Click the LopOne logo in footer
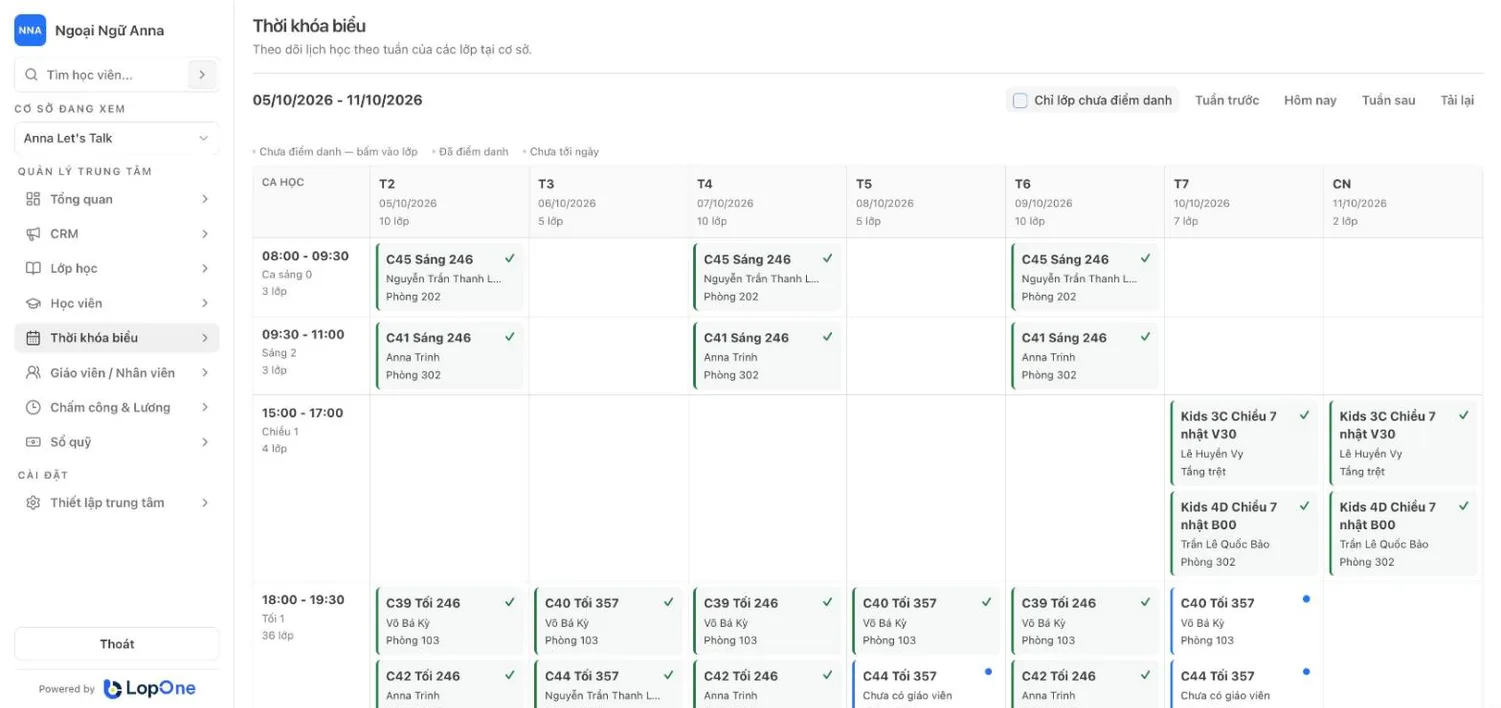The width and height of the screenshot is (1501, 708). [x=149, y=688]
